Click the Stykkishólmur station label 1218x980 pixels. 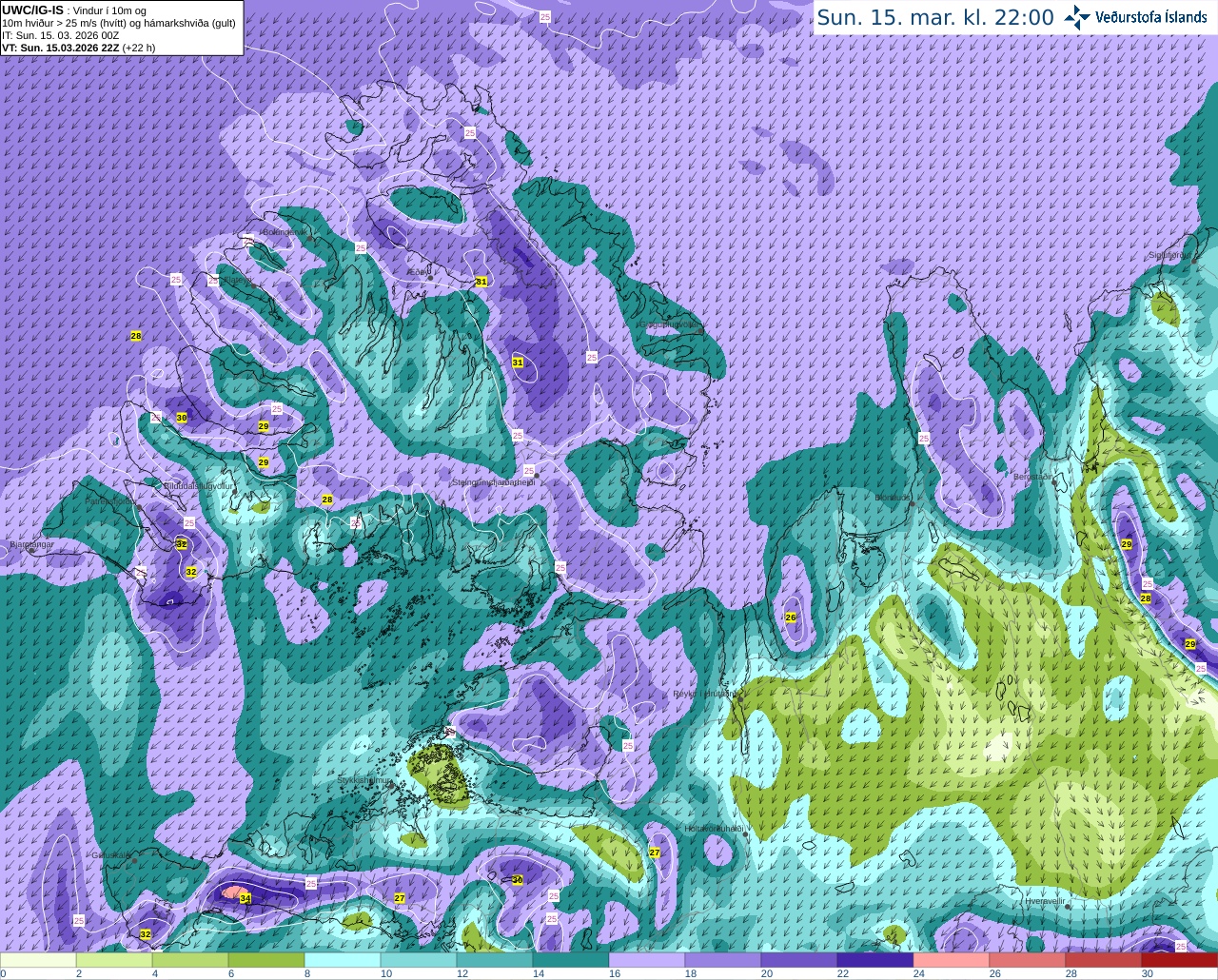[x=364, y=780]
